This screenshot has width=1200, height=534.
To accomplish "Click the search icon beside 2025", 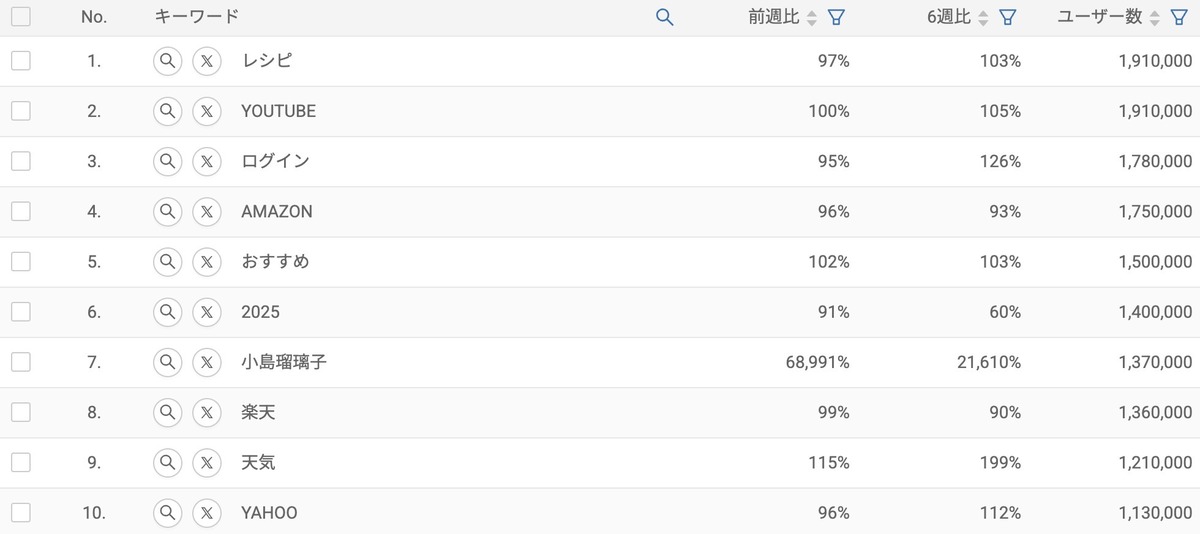I will coord(167,312).
